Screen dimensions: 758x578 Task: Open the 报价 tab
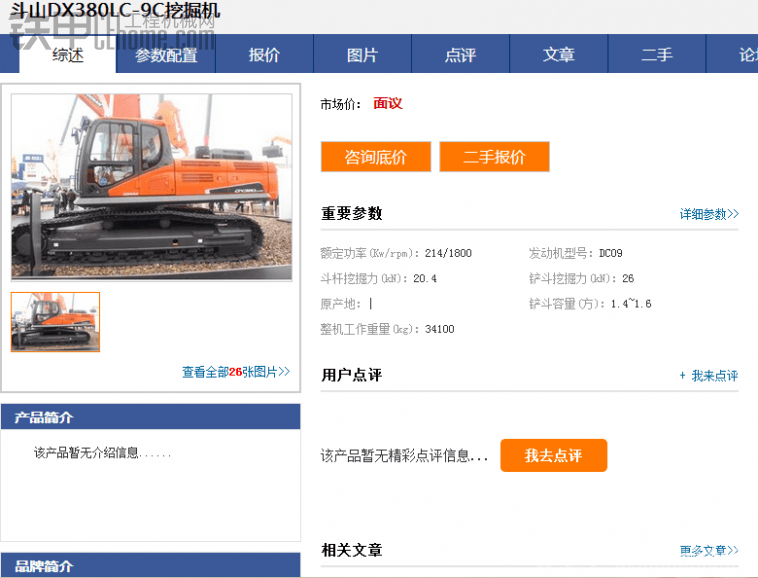[x=264, y=55]
